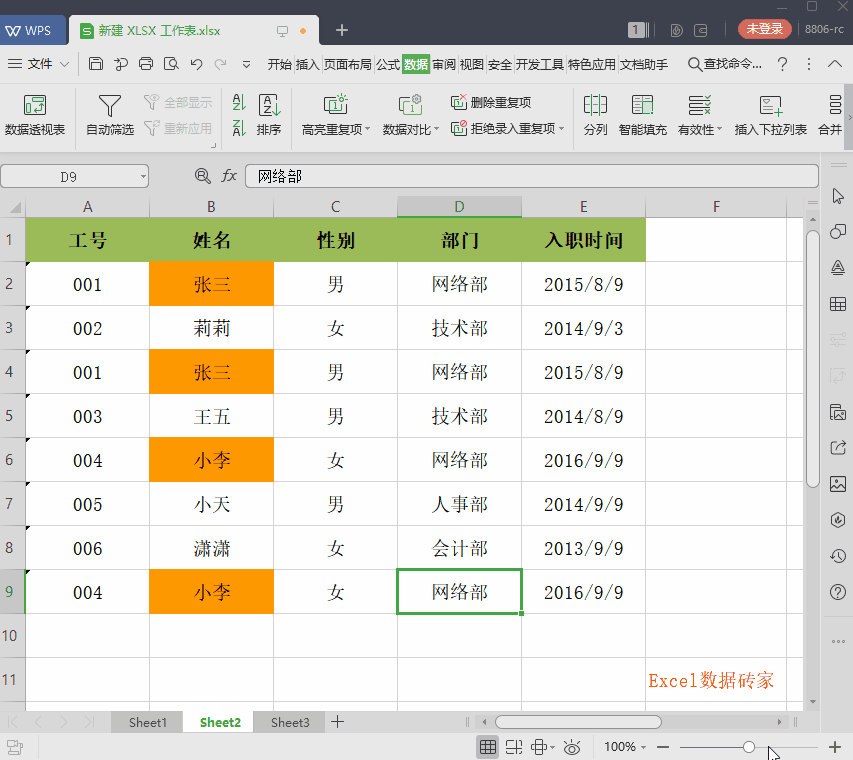The width and height of the screenshot is (853, 760).
Task: Click the Print icon in quick toolbar
Action: pos(146,64)
